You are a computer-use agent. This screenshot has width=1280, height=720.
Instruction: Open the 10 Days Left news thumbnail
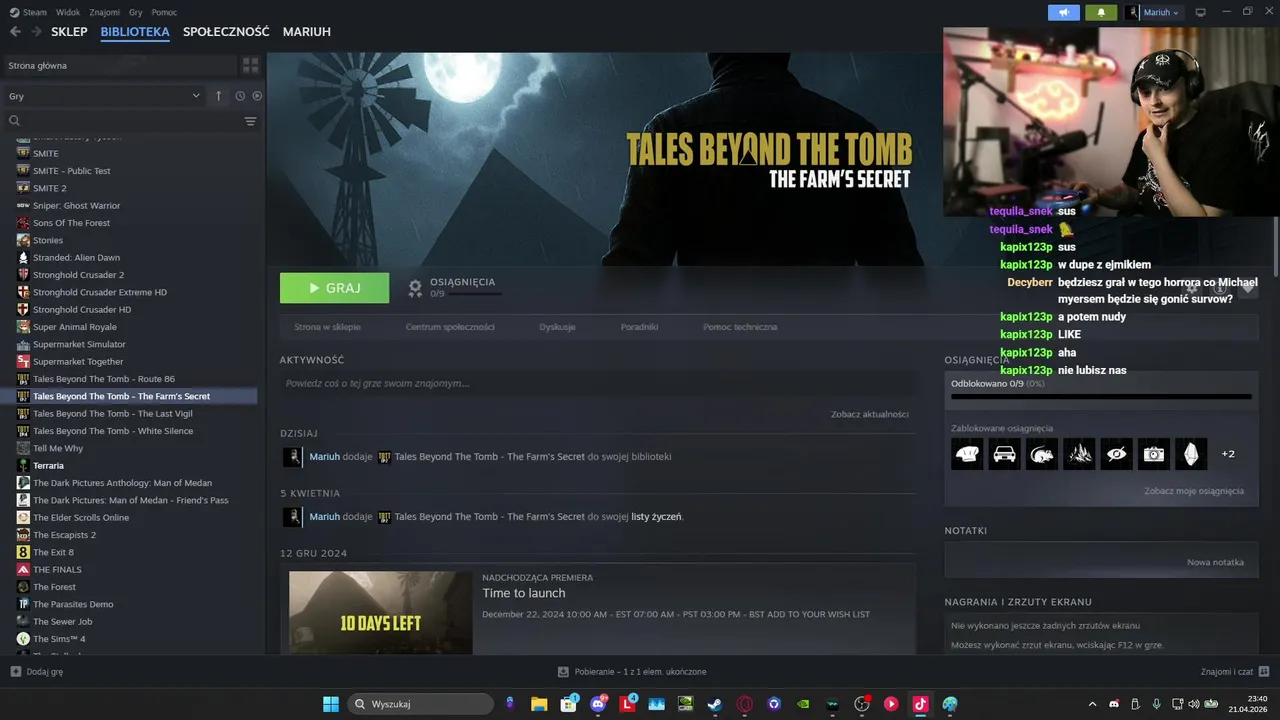pyautogui.click(x=380, y=613)
